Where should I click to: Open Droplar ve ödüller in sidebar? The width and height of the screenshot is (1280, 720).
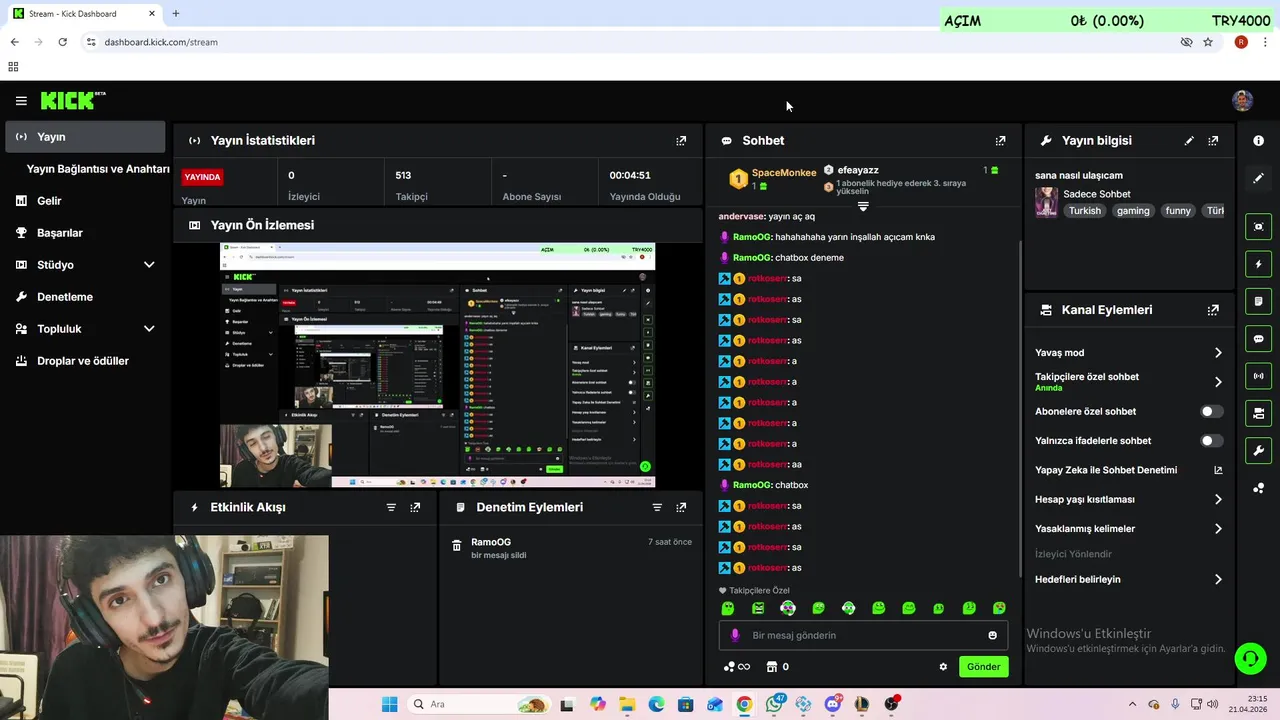click(x=85, y=361)
